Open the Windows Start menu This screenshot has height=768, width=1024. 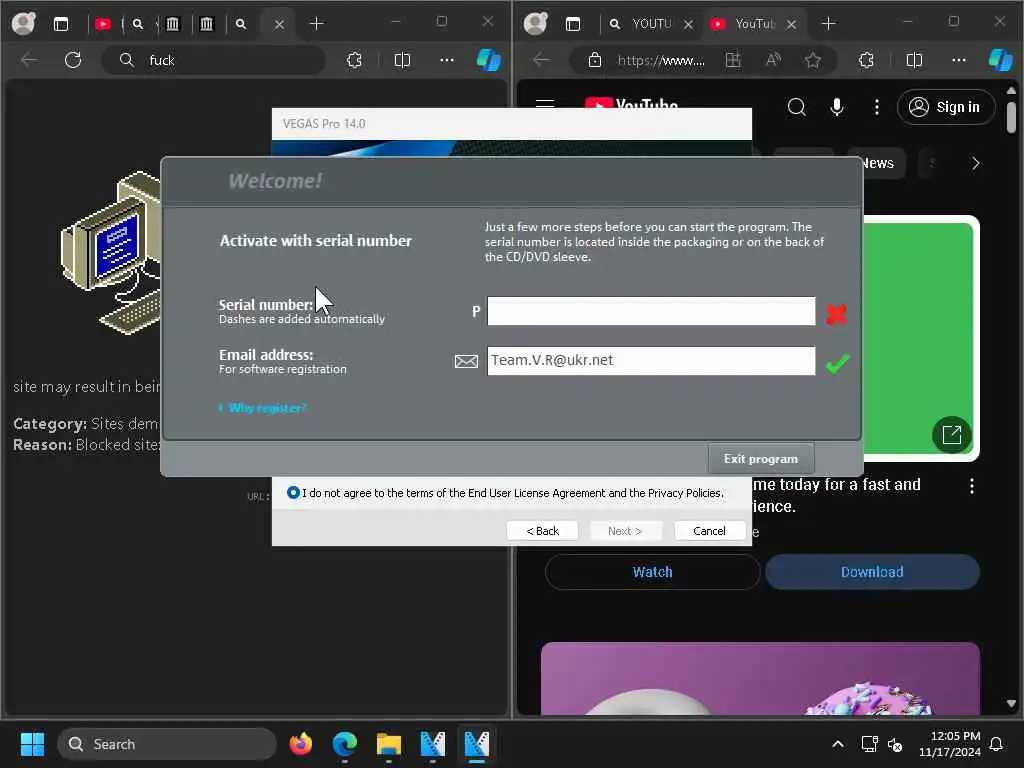tap(32, 744)
